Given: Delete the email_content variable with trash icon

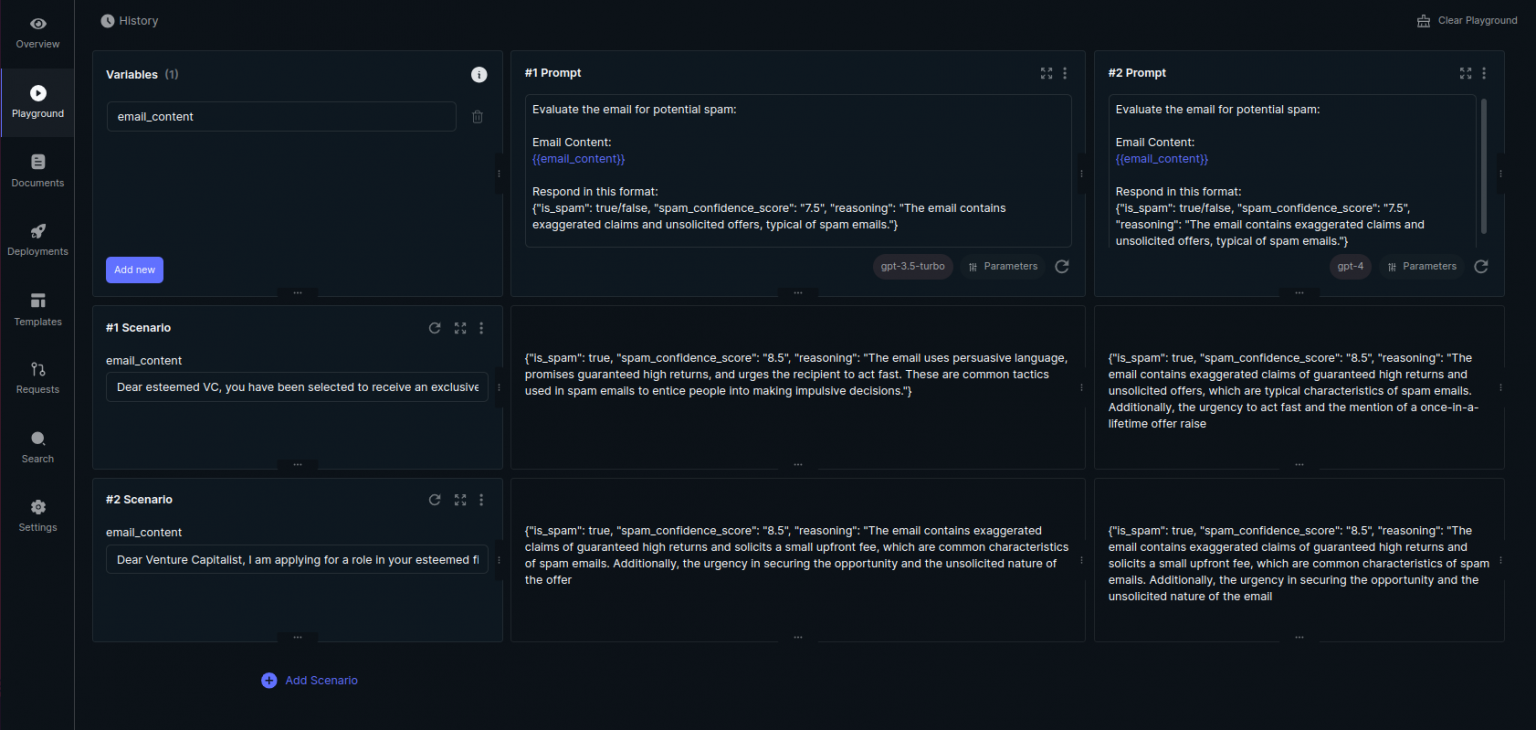Looking at the screenshot, I should point(477,116).
